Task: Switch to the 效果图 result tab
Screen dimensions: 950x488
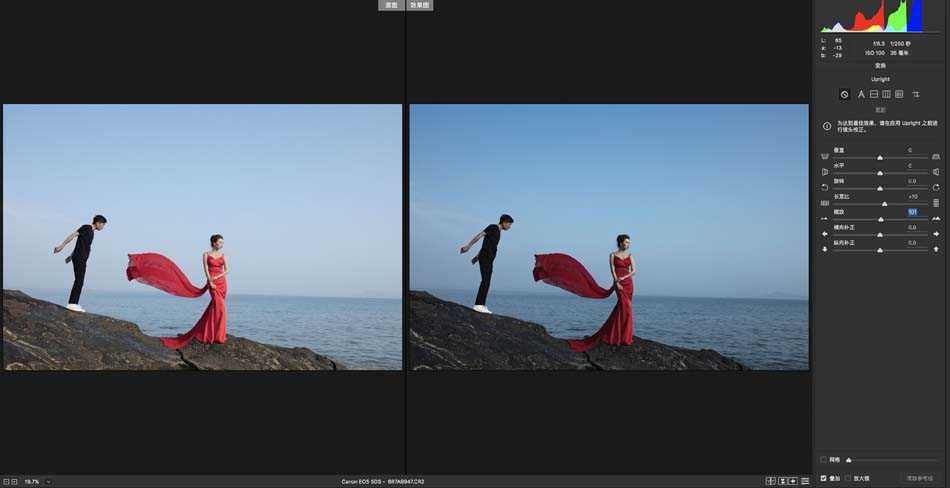Action: coord(420,5)
